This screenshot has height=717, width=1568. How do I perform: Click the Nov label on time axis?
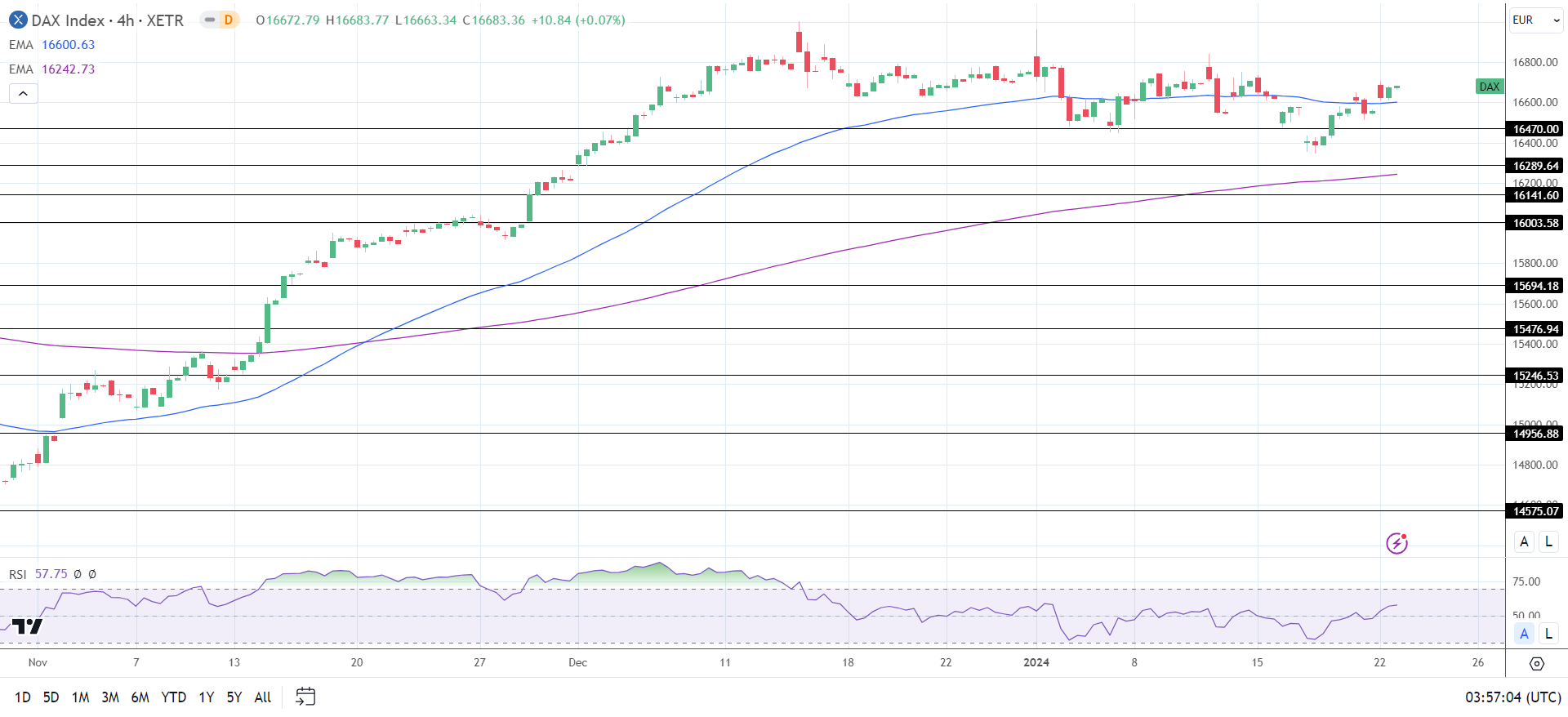38,662
